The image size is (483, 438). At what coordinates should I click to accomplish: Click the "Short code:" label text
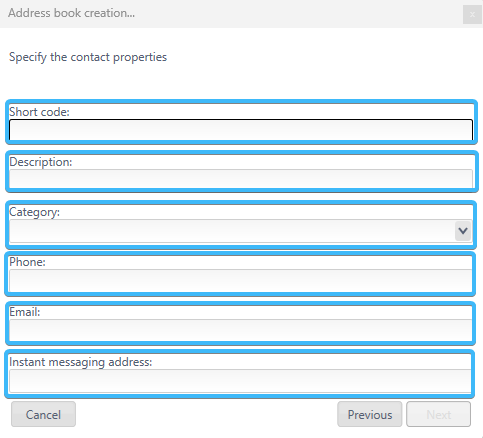(39, 112)
